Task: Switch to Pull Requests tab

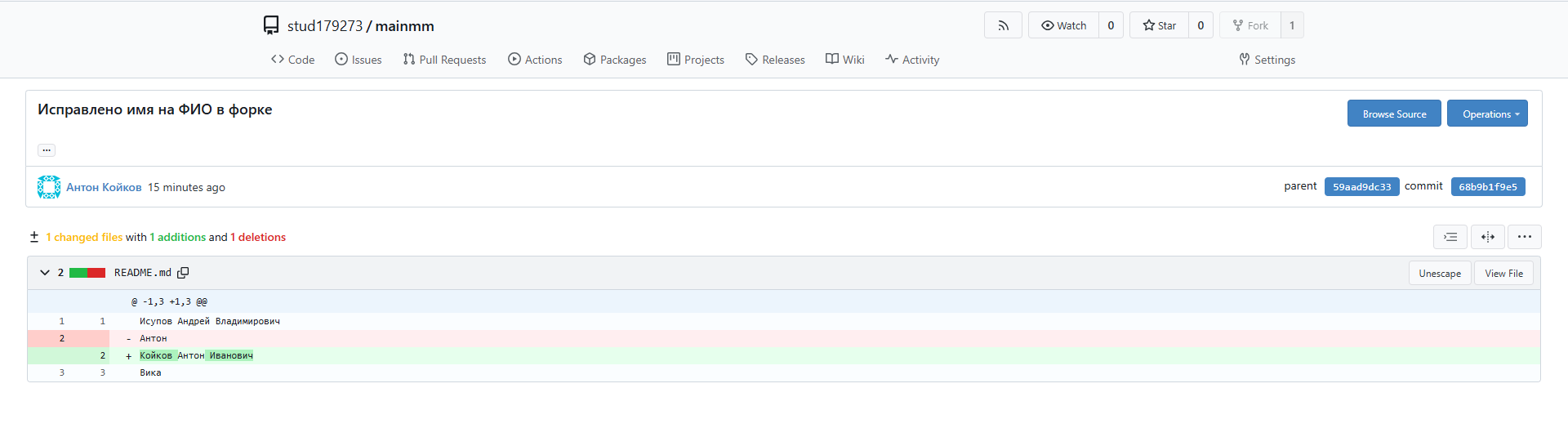Action: pos(444,60)
